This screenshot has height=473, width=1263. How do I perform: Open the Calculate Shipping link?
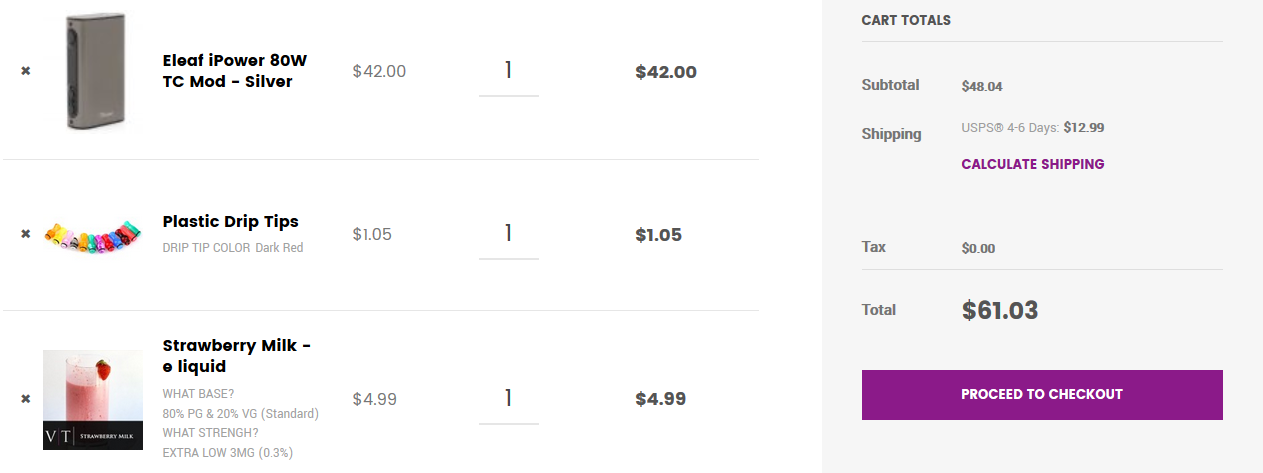tap(1033, 164)
